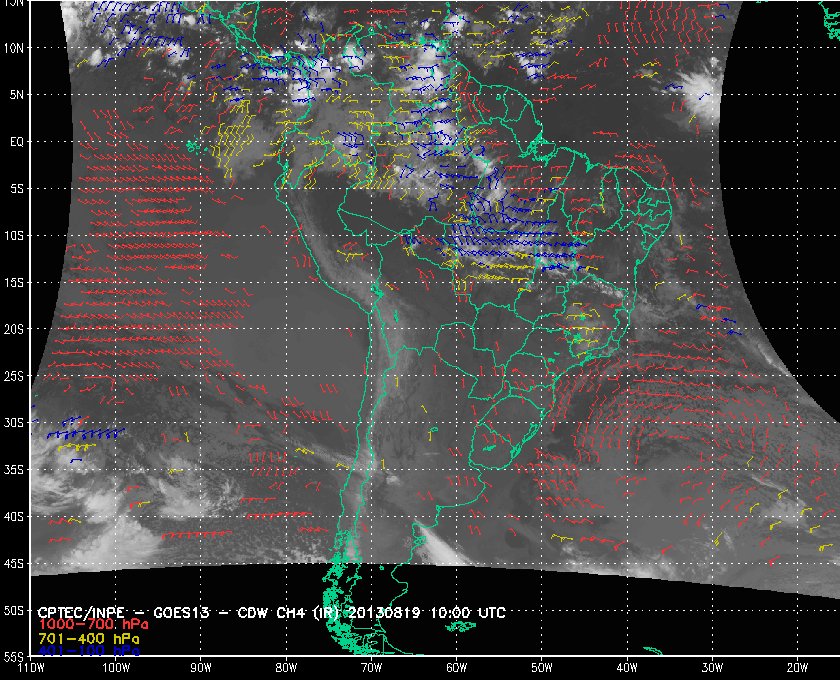Click the 50S latitude label
This screenshot has height=680, width=840.
pos(14,610)
